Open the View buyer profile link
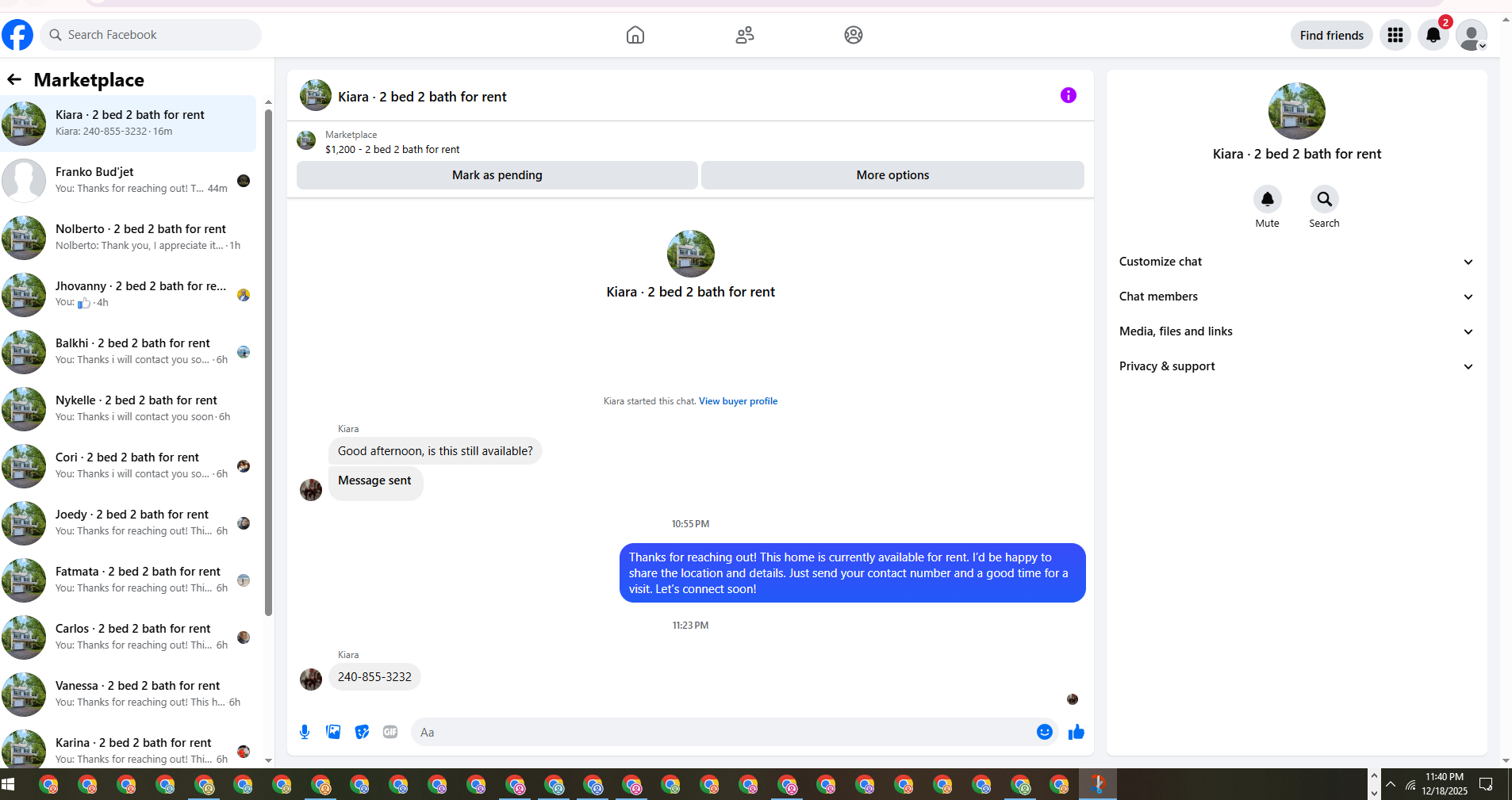 (x=738, y=401)
